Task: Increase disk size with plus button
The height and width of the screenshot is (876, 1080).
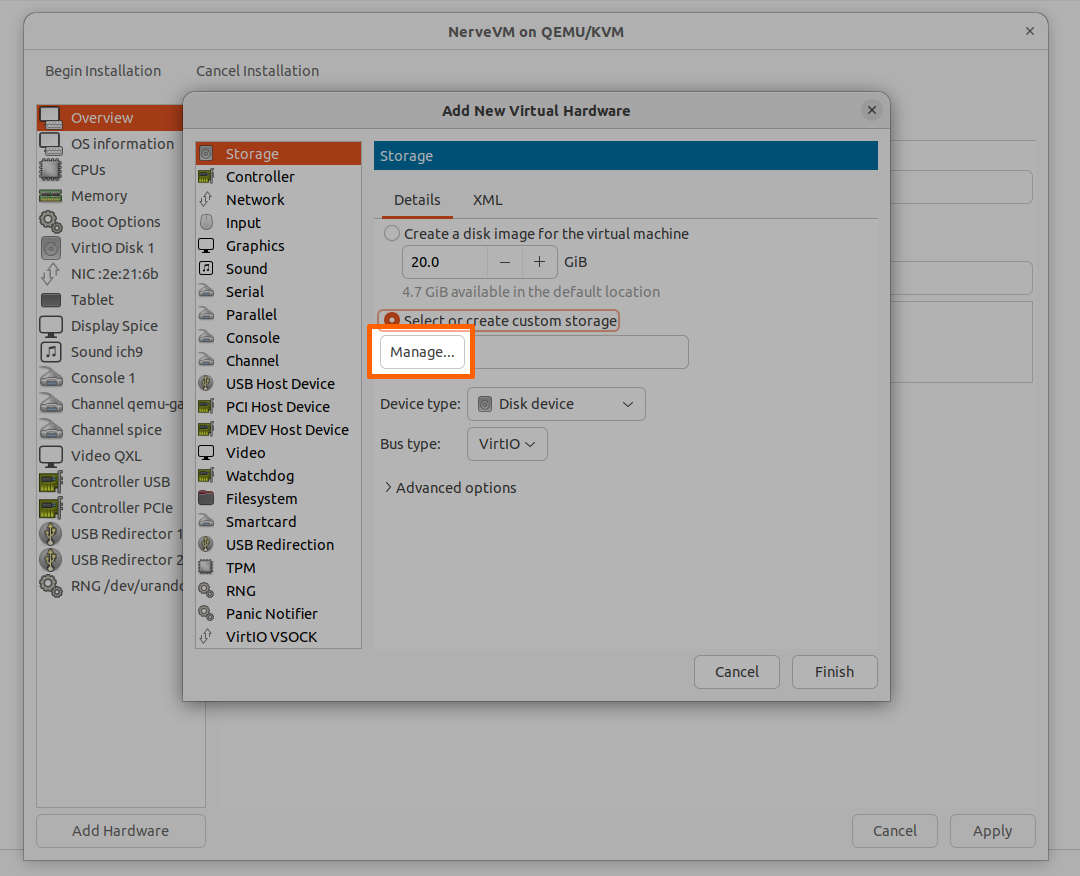Action: click(x=539, y=262)
